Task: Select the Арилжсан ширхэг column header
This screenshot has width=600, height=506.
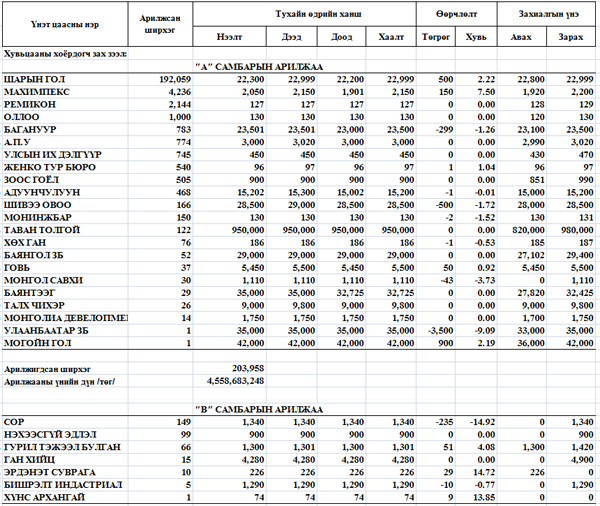Action: click(163, 23)
